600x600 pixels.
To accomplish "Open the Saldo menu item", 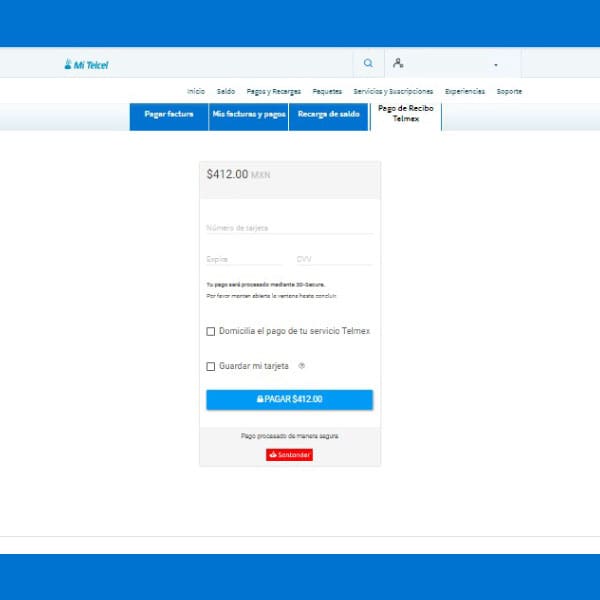I will click(x=226, y=91).
